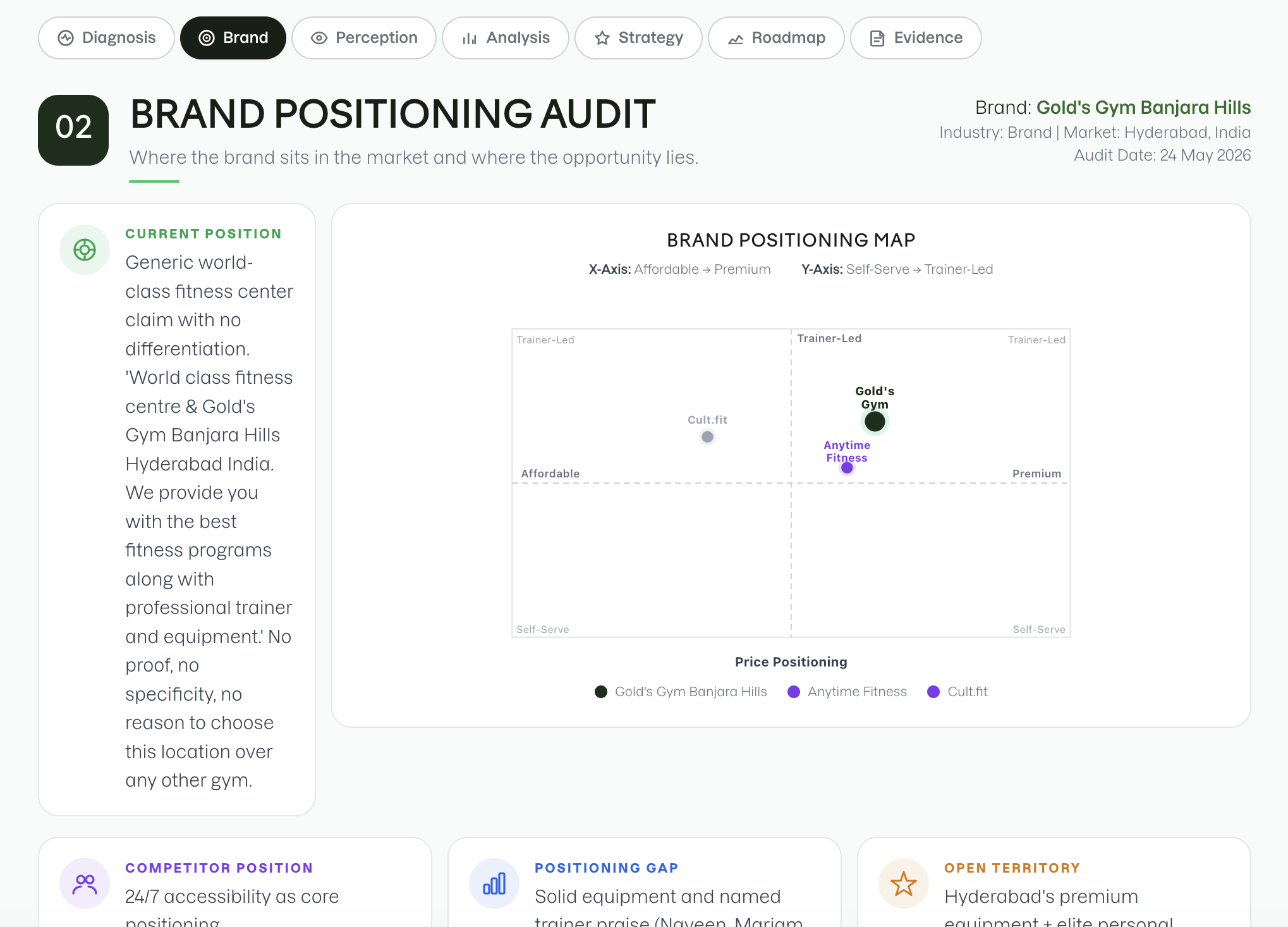Image resolution: width=1288 pixels, height=927 pixels.
Task: Go to the Analysis tab
Action: pyautogui.click(x=506, y=38)
